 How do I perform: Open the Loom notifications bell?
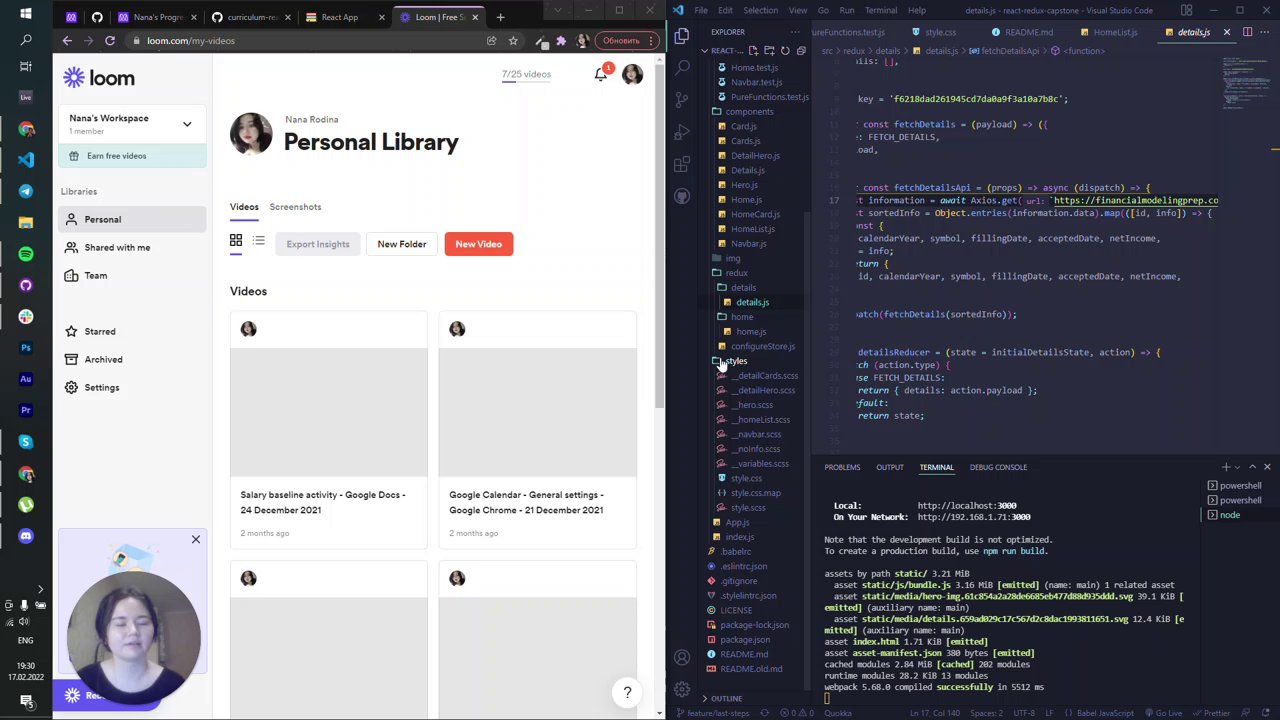coord(601,74)
